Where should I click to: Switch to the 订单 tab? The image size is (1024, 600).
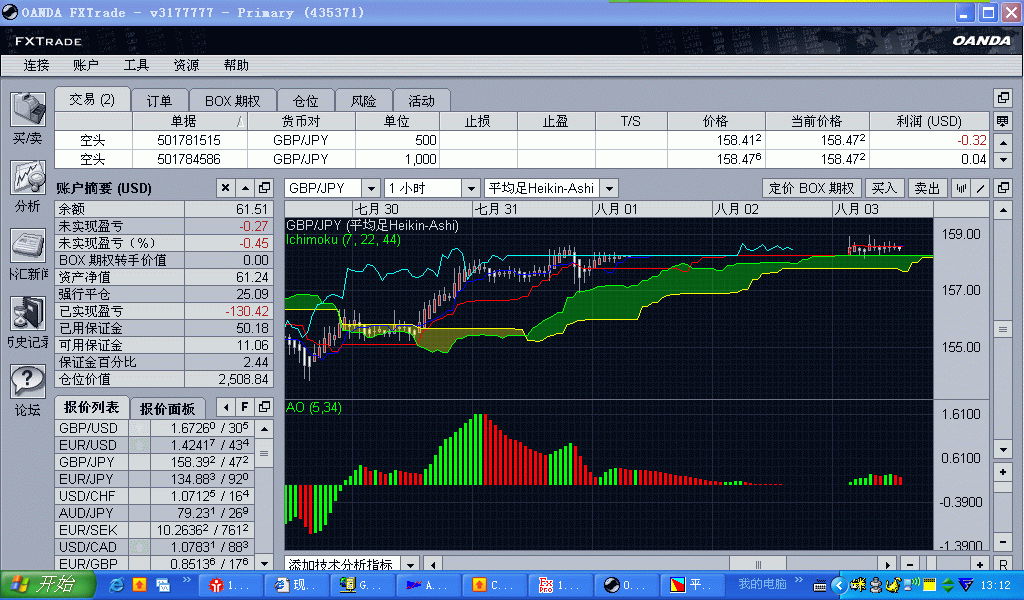point(159,101)
